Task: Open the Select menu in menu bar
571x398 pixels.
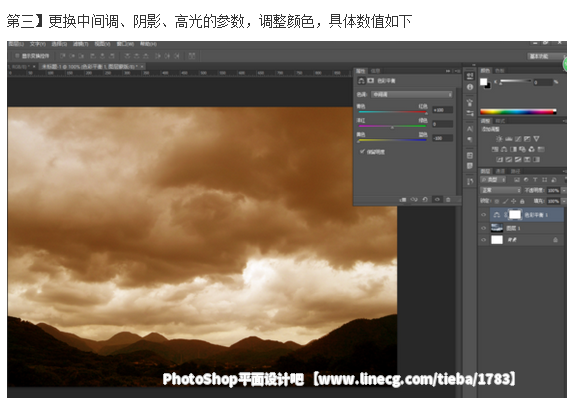Action: [x=59, y=44]
